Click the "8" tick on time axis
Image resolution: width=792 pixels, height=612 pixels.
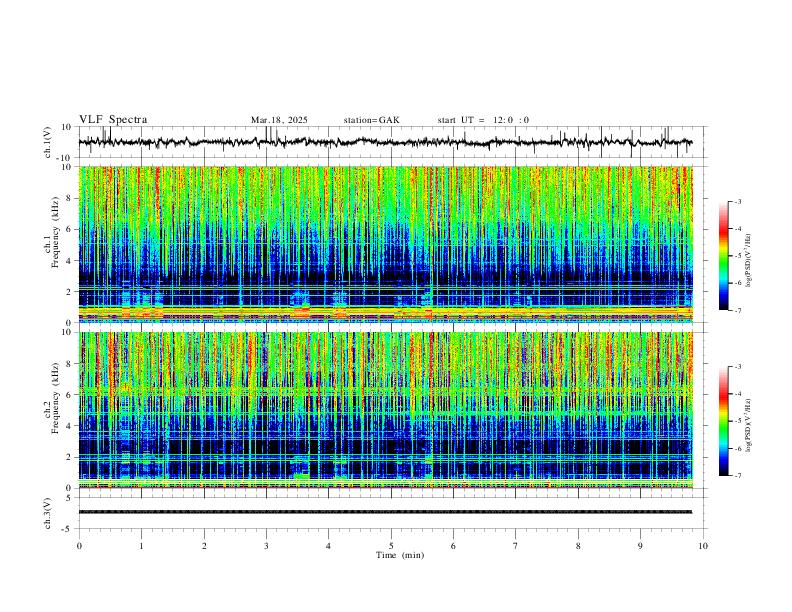click(x=578, y=546)
